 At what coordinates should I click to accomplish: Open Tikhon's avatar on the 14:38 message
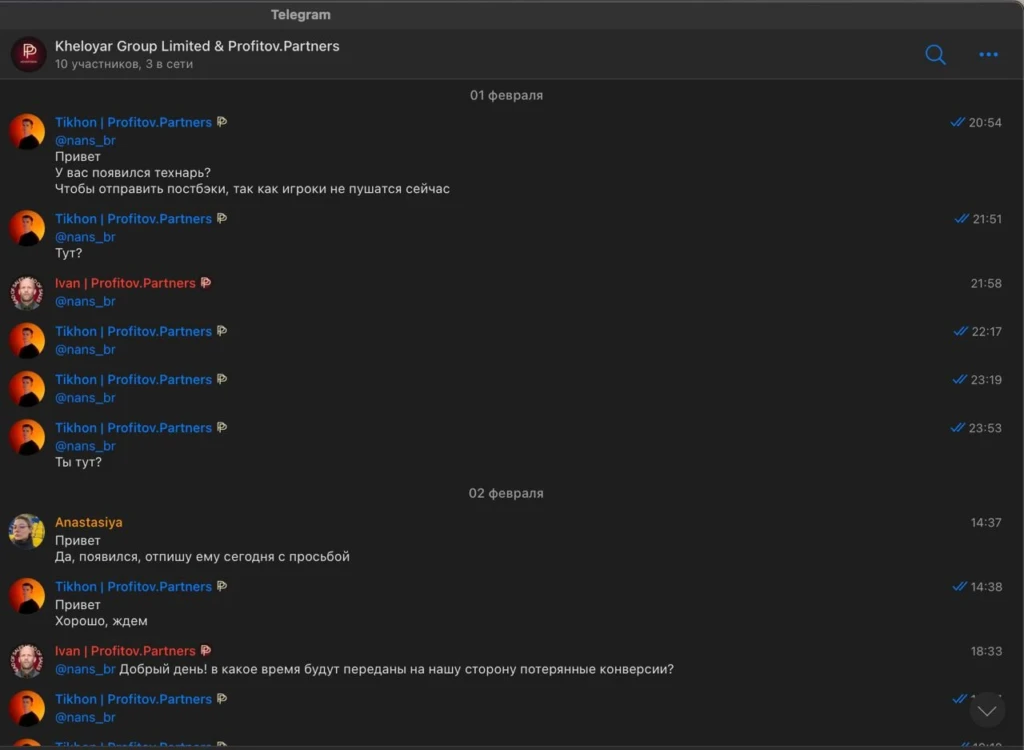point(27,596)
